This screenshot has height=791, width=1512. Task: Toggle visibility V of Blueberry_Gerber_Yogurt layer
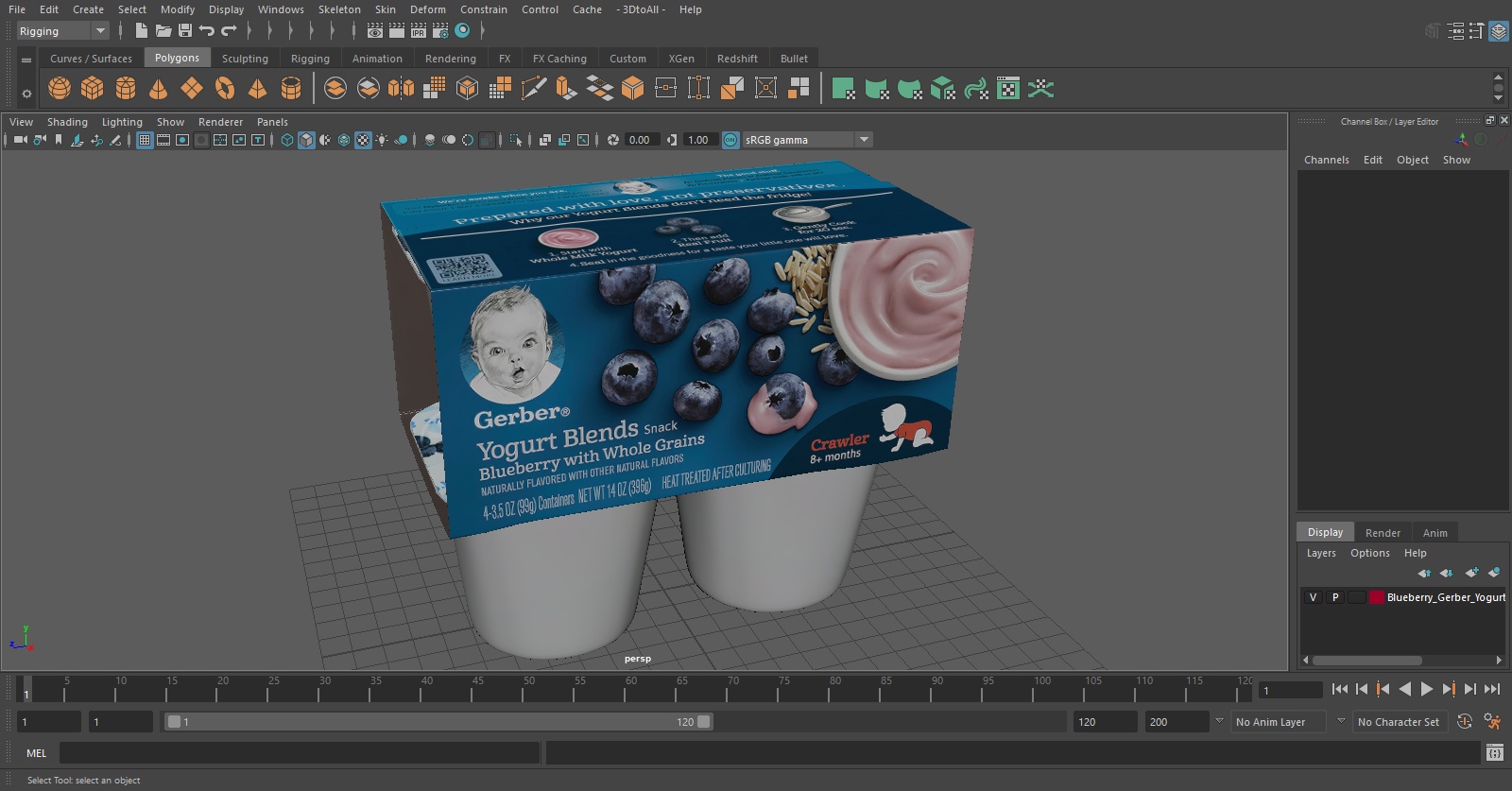click(1313, 597)
